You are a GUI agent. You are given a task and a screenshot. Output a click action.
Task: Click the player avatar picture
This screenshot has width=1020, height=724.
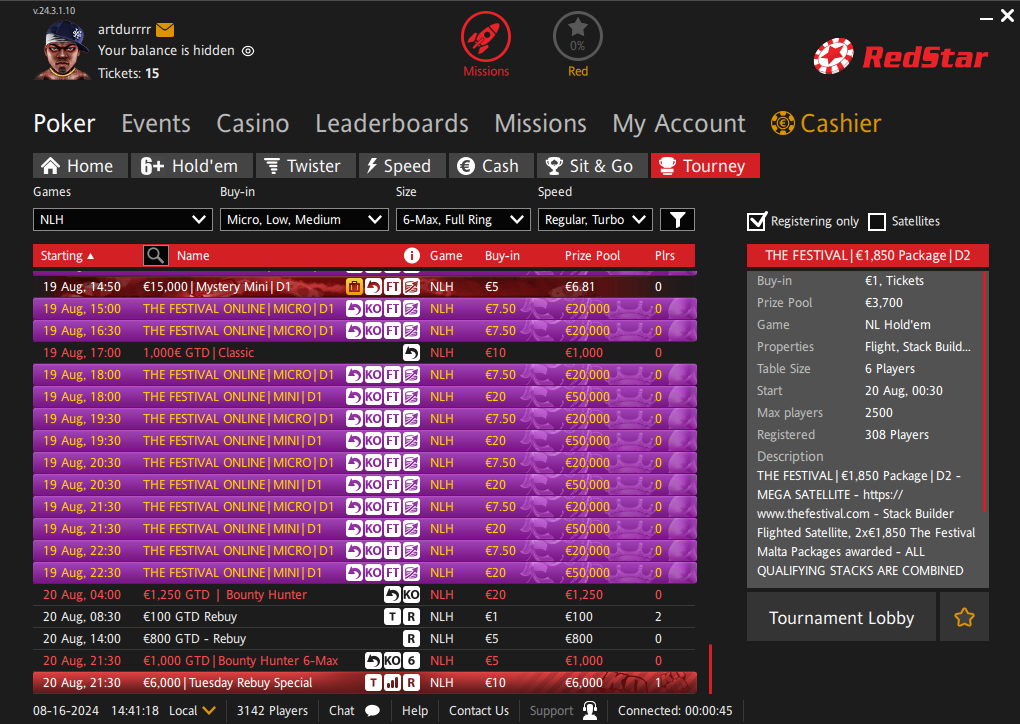pyautogui.click(x=62, y=50)
